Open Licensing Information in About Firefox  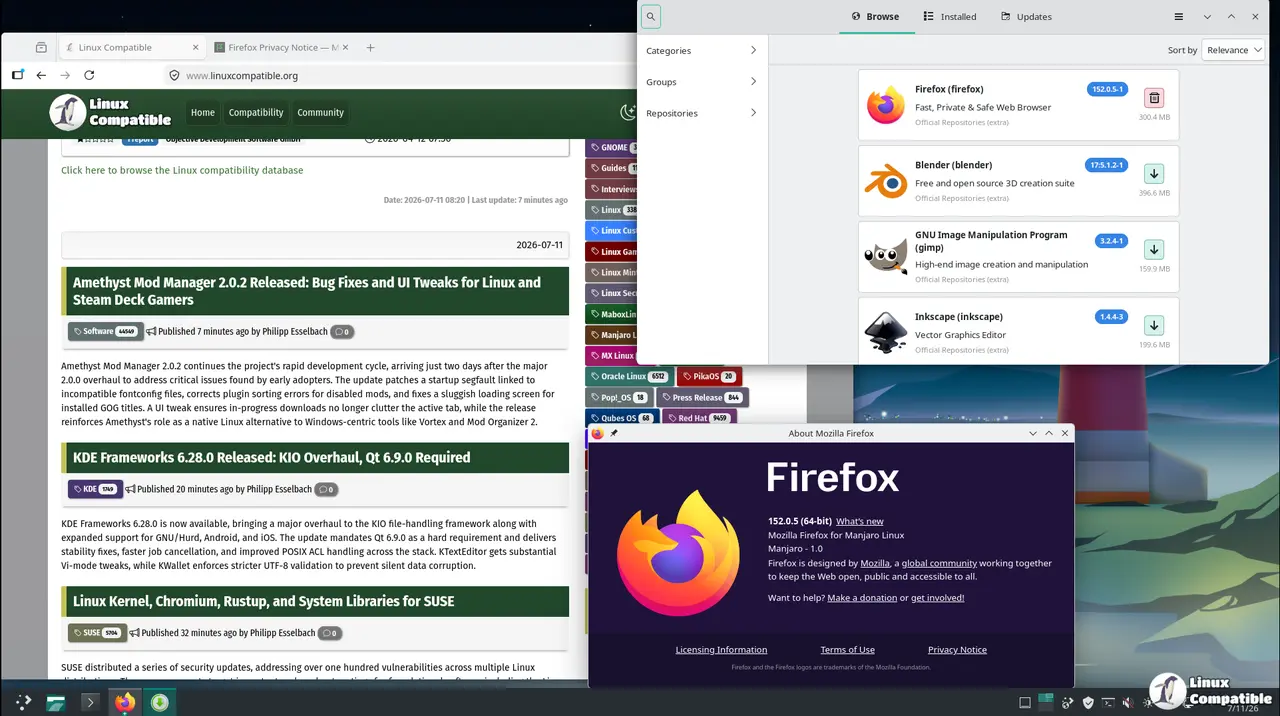click(x=721, y=650)
